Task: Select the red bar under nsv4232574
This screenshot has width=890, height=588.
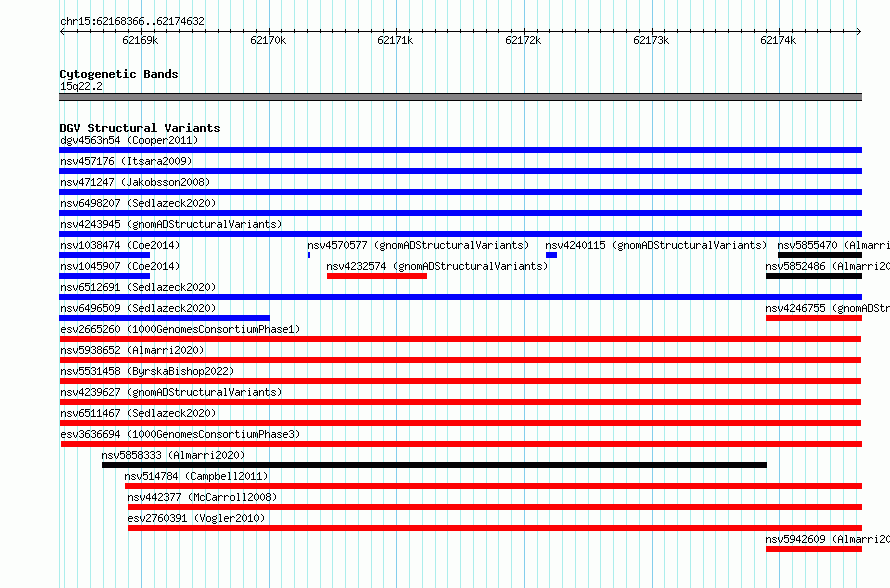Action: 377,276
